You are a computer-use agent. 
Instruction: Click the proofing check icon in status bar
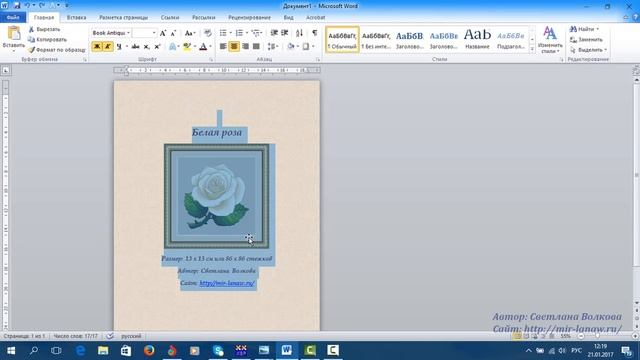click(x=110, y=336)
